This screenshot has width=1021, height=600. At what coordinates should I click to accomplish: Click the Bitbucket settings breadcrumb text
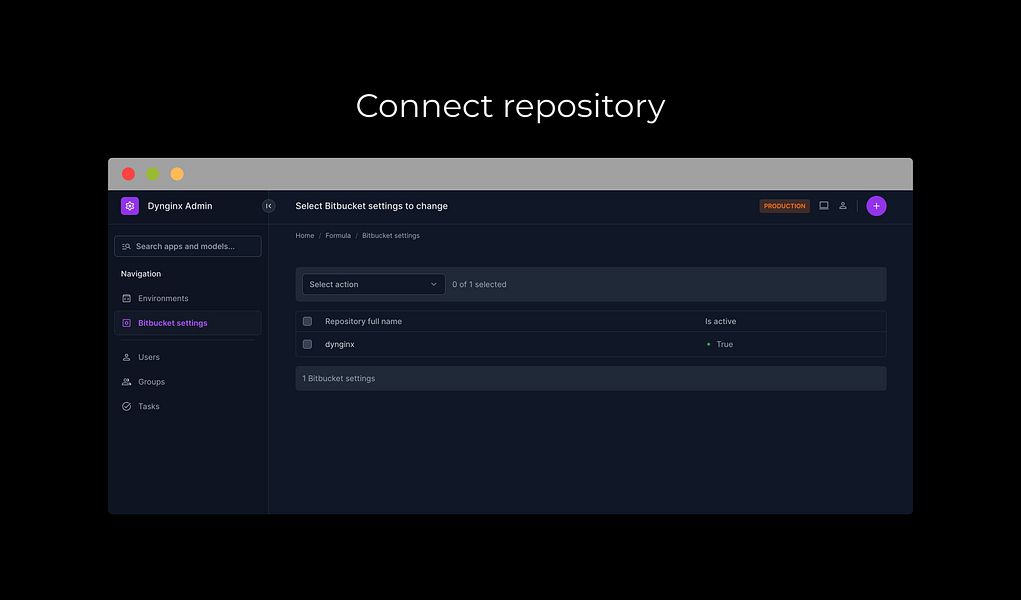(x=391, y=236)
